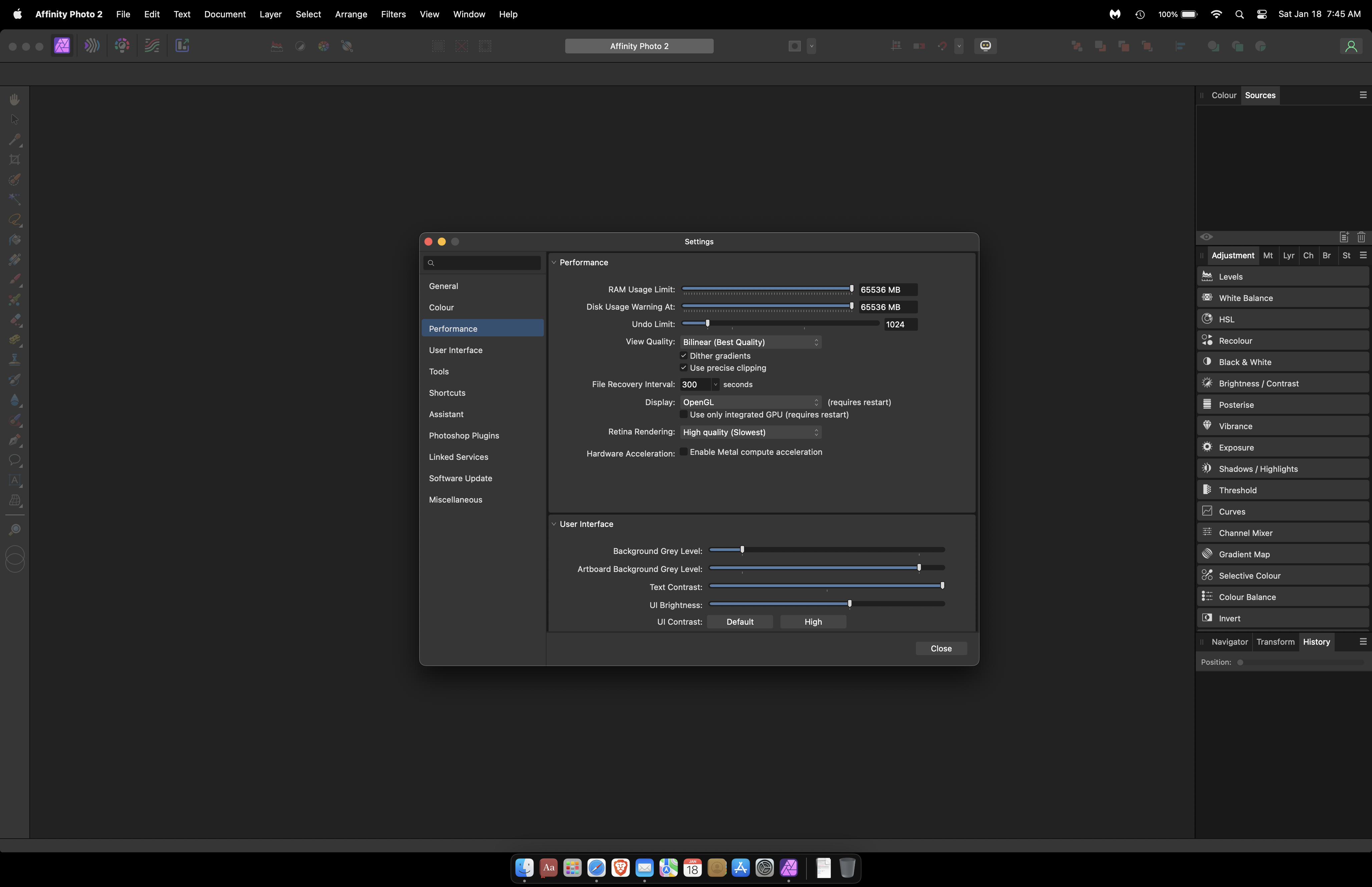Adjust the UI Brightness slider
The image size is (1372, 887).
pyautogui.click(x=850, y=604)
